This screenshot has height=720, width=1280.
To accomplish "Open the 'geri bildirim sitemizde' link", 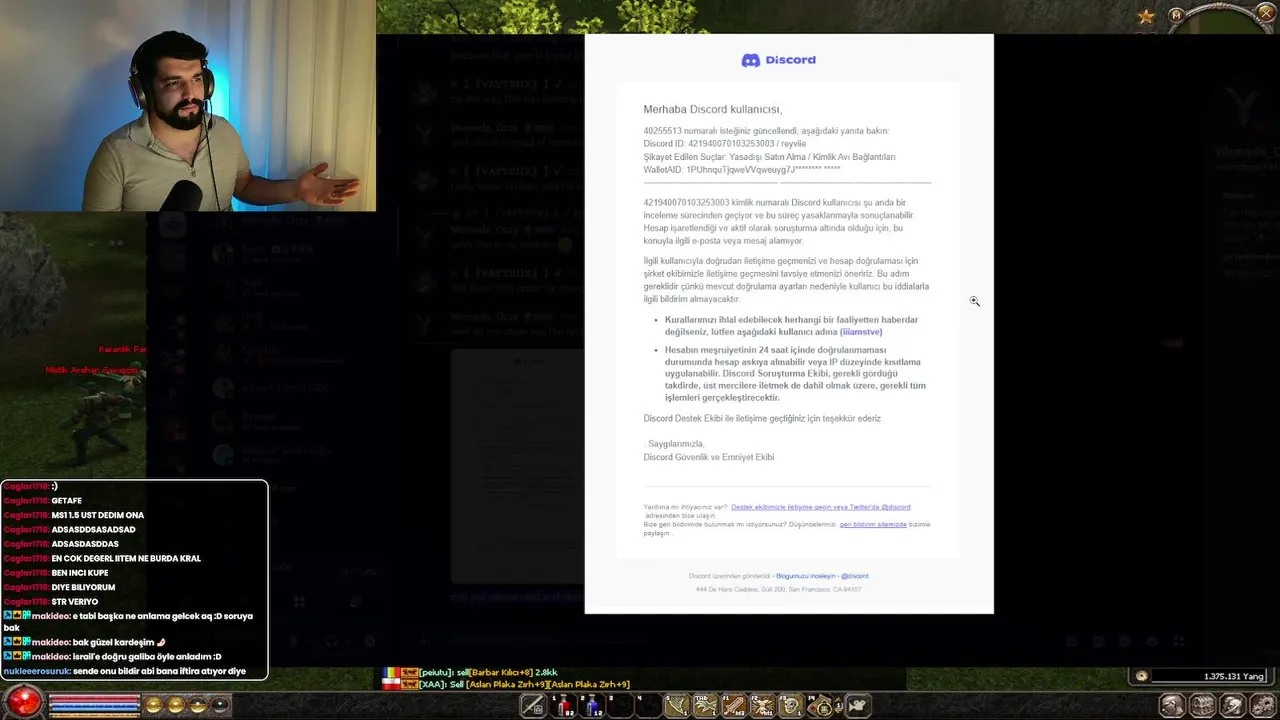I will (x=873, y=524).
